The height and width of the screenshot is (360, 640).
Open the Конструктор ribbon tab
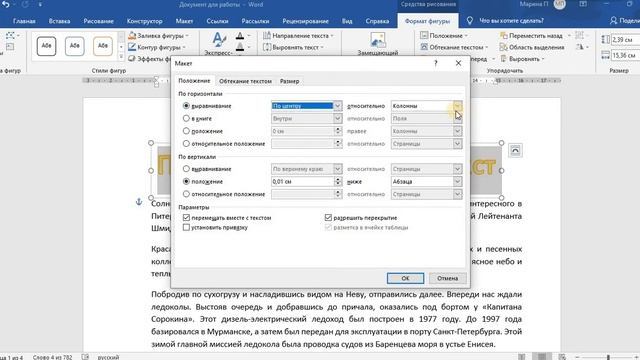point(144,21)
